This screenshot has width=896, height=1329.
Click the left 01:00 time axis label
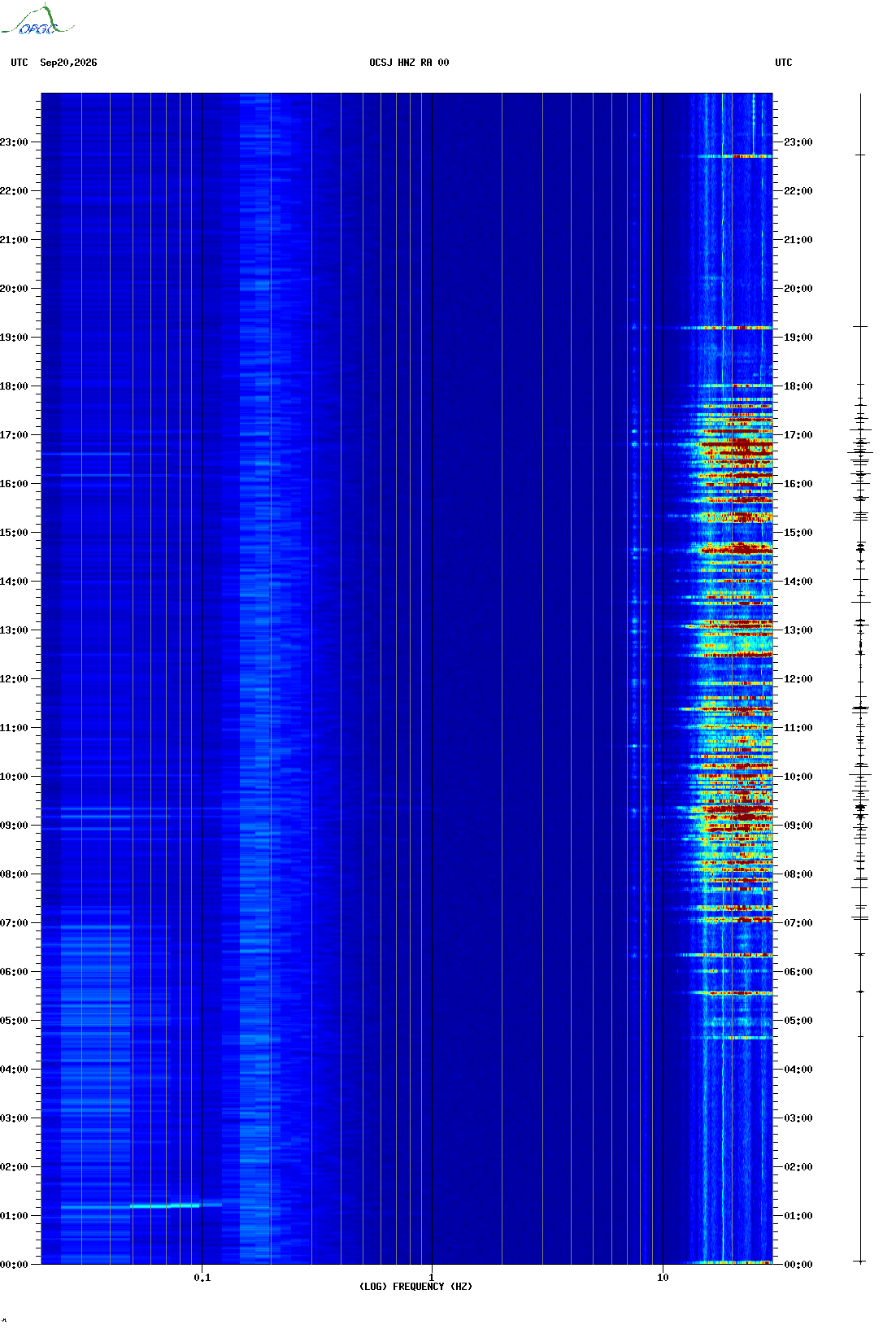coord(14,1216)
